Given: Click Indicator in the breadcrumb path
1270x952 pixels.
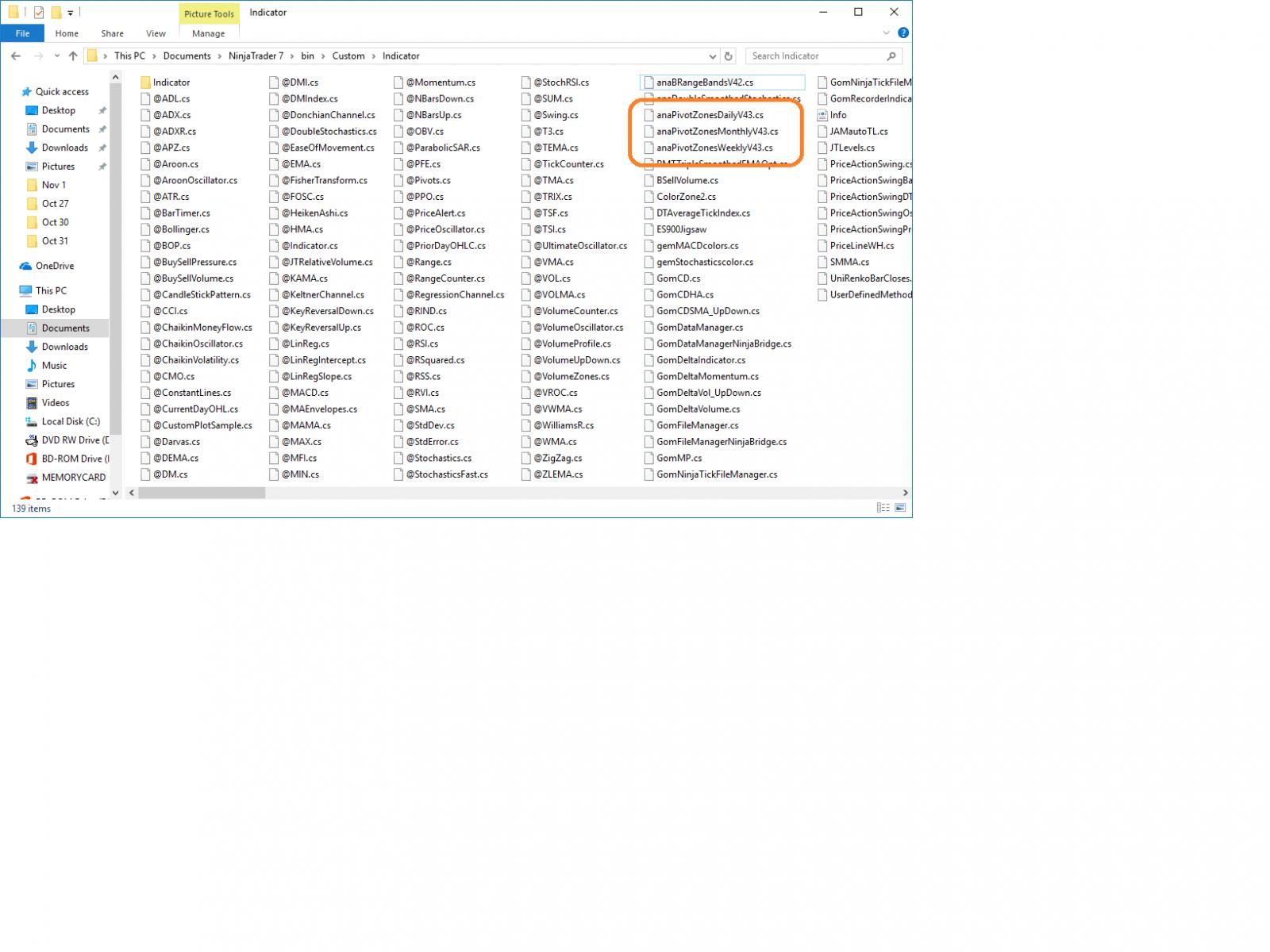Looking at the screenshot, I should pyautogui.click(x=401, y=56).
